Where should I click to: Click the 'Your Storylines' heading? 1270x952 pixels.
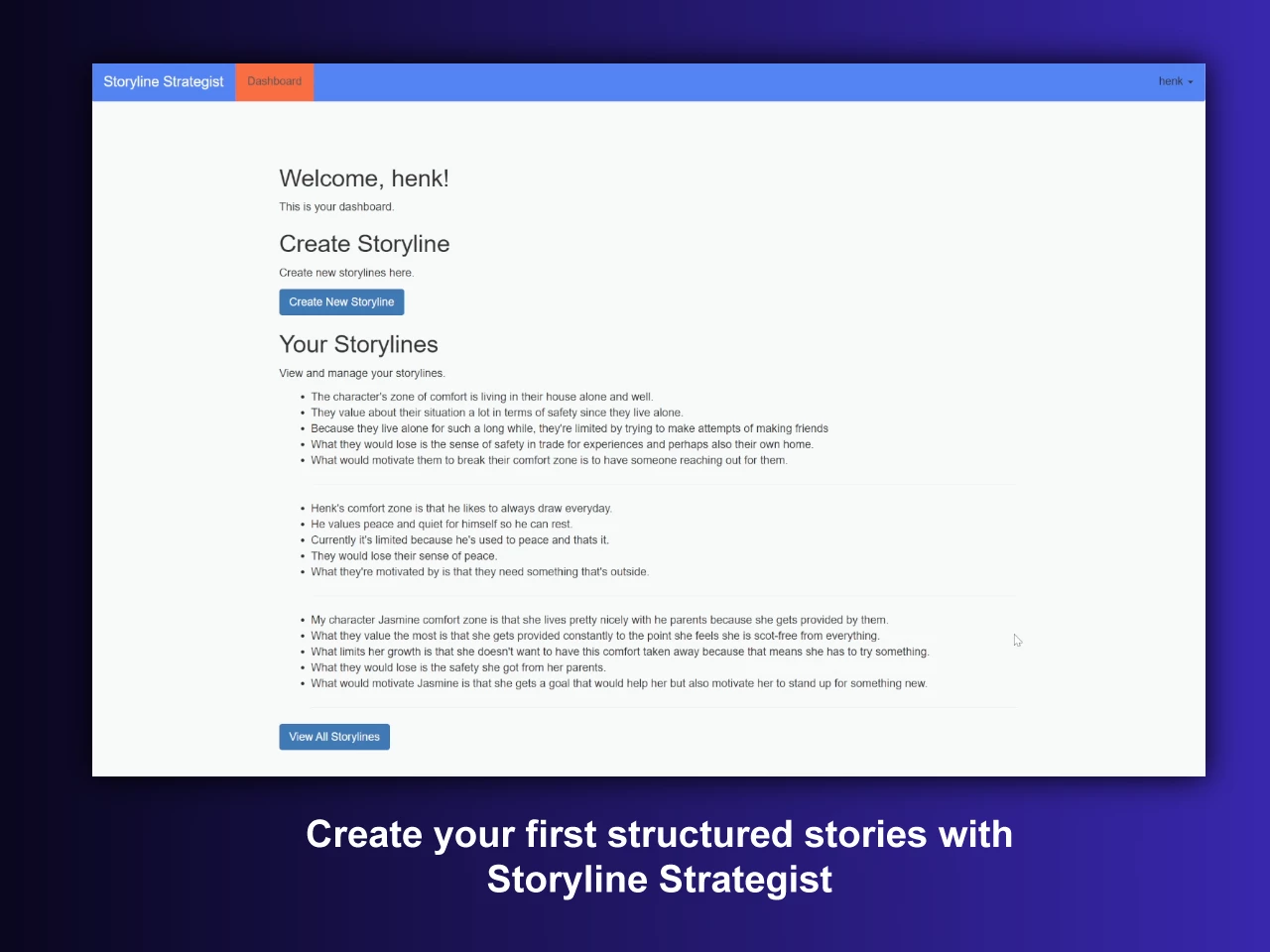click(358, 344)
